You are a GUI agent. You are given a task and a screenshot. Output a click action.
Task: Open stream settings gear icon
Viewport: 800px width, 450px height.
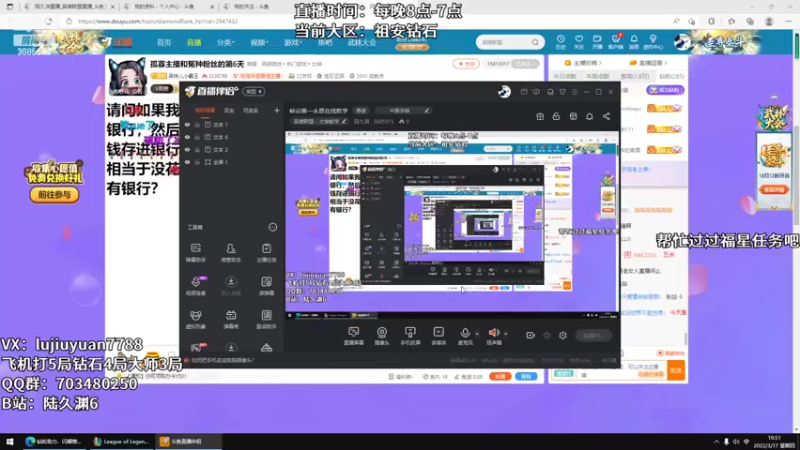563,335
